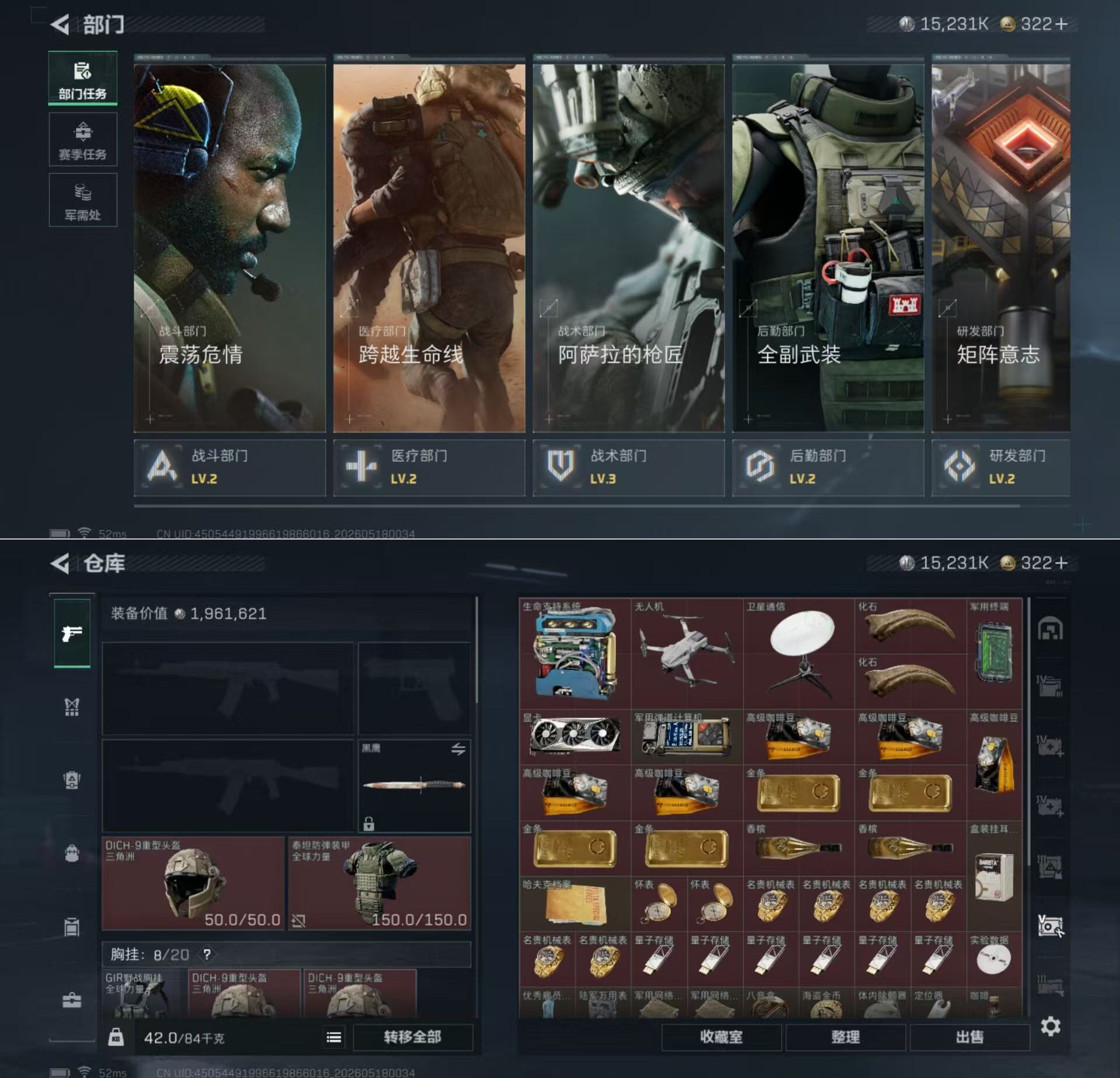Screen dimensions: 1120x1078
Task: Select the pistol weapons sidebar tab
Action: coord(72,633)
